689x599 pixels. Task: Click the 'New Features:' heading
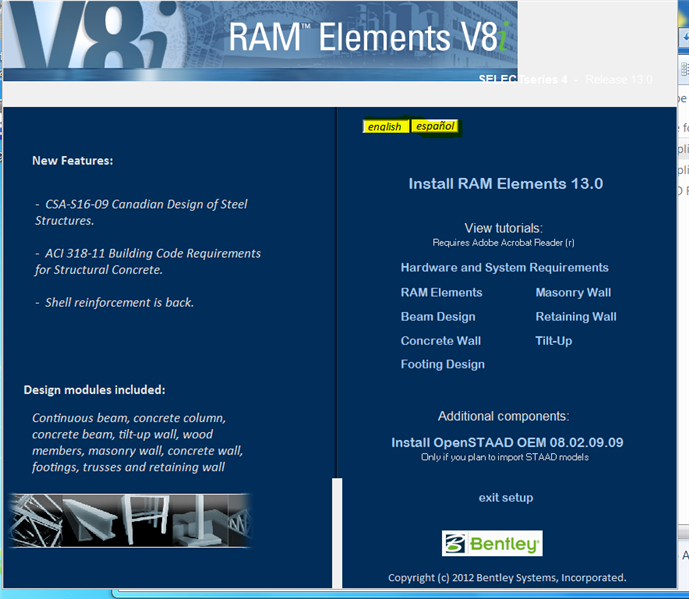(73, 161)
